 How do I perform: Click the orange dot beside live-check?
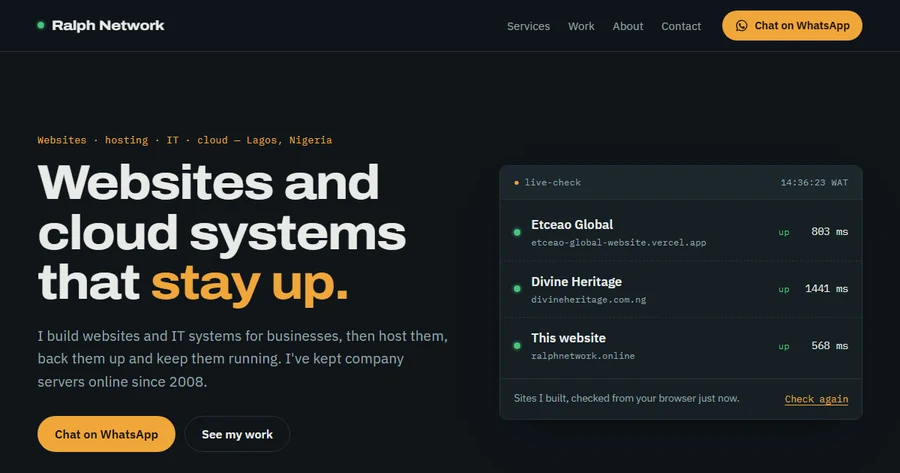(x=517, y=183)
